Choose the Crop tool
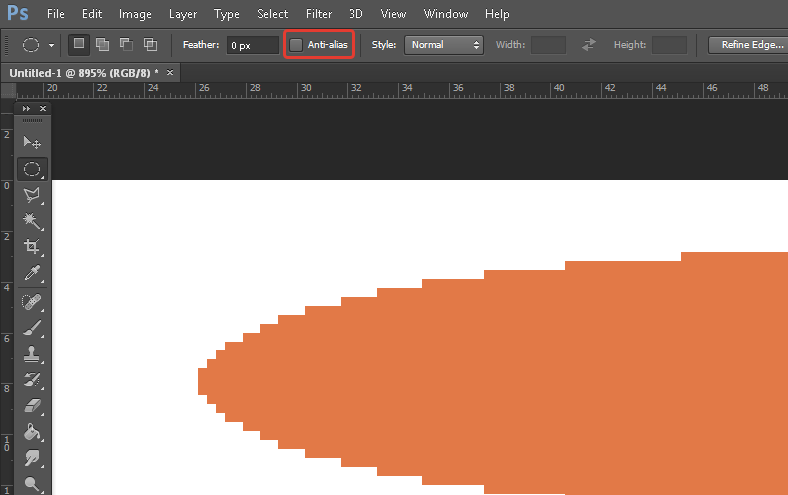Screen dimensions: 788x495 [32, 247]
